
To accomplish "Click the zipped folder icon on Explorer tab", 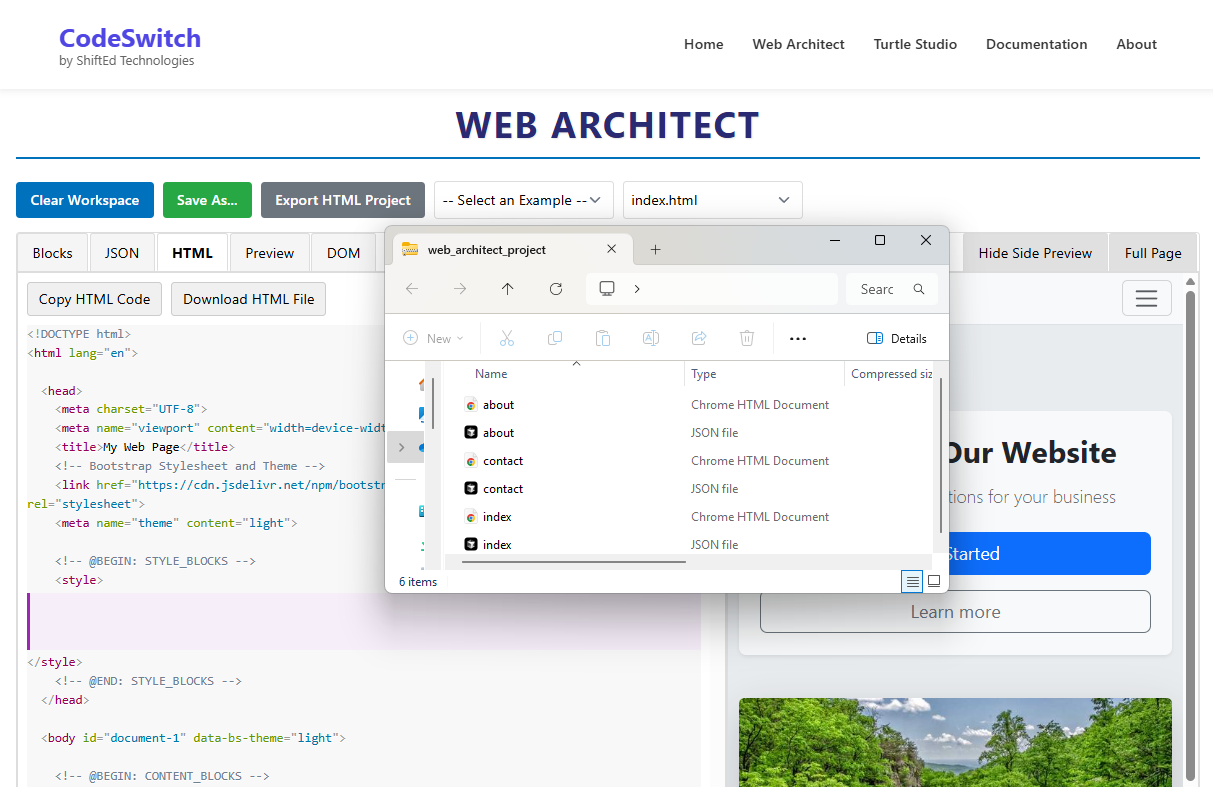I will tap(410, 250).
